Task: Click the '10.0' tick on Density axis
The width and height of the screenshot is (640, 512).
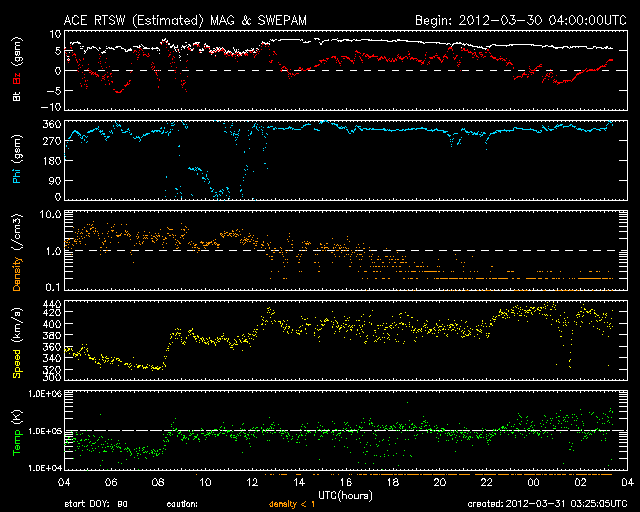Action: click(x=50, y=214)
